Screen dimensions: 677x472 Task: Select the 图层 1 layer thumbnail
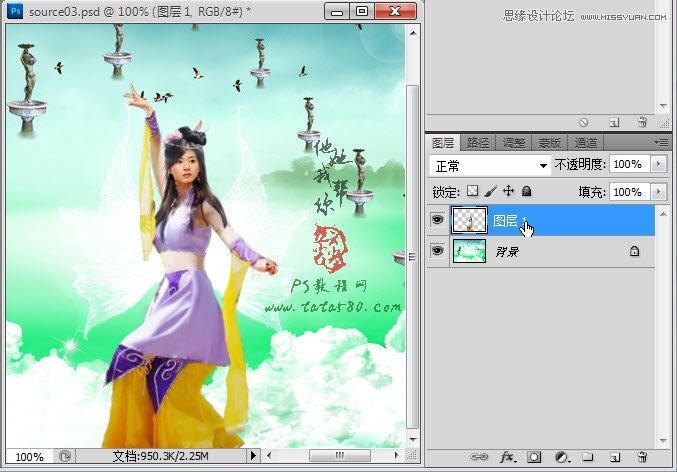469,220
